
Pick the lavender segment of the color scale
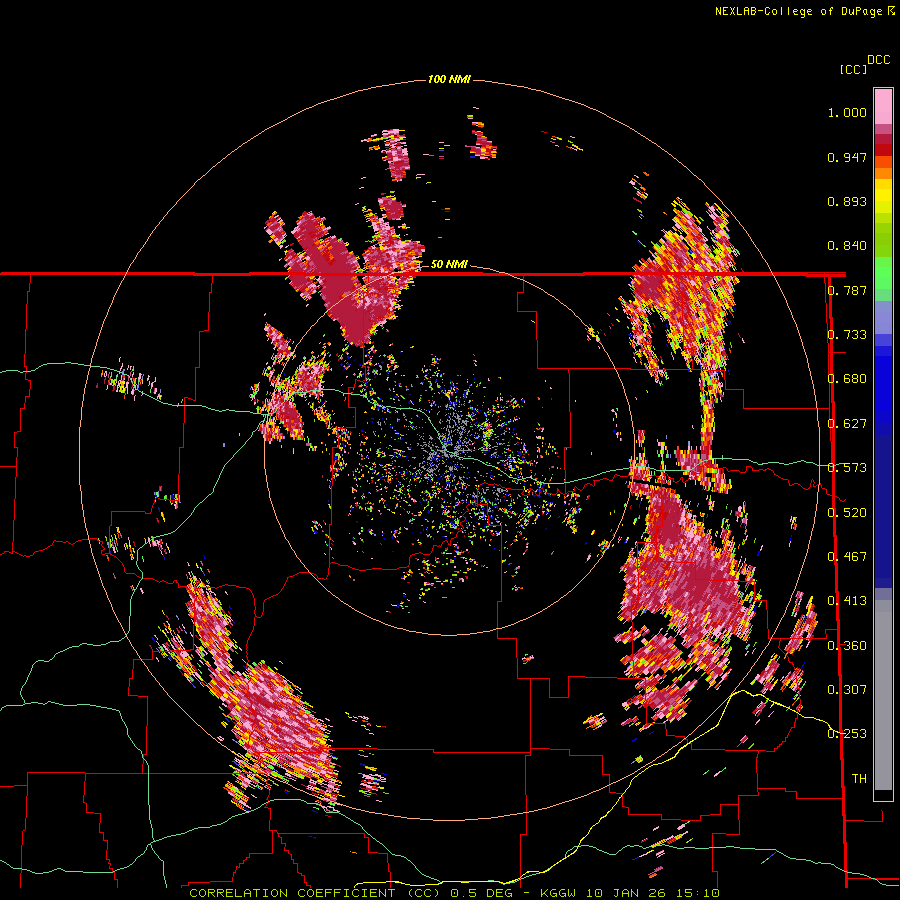point(883,317)
